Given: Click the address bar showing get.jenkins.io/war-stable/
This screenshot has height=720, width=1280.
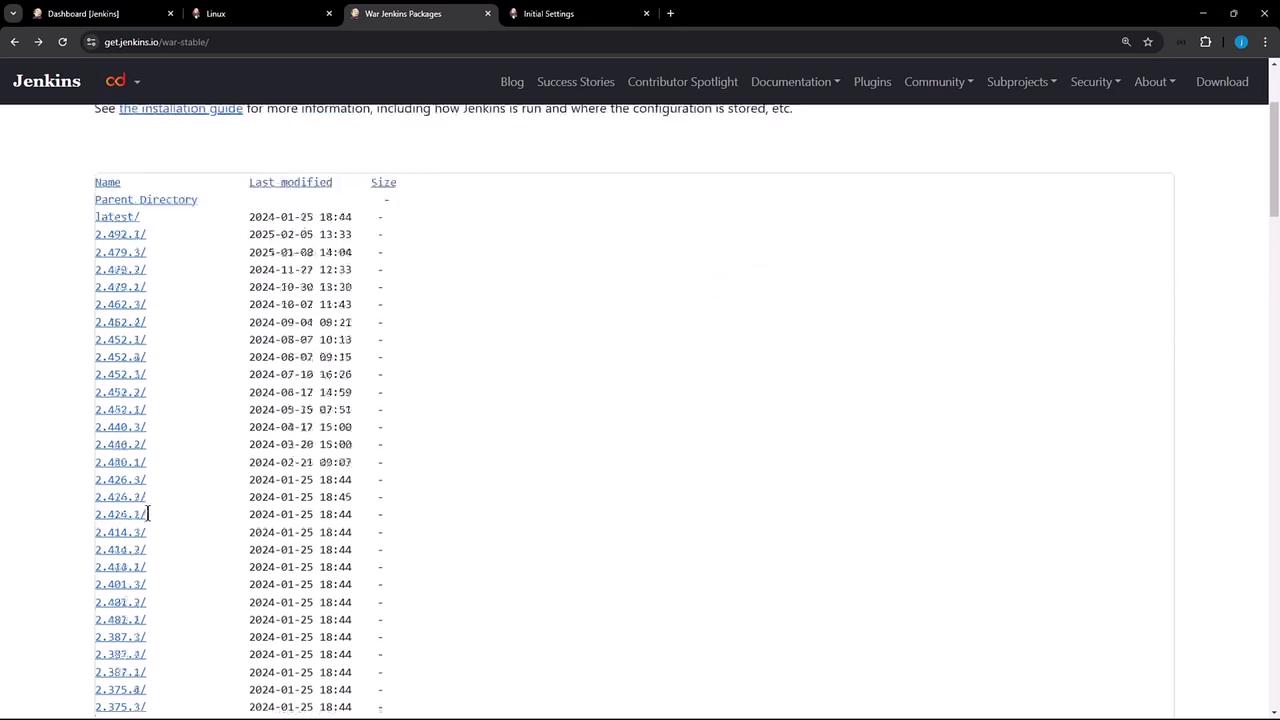Looking at the screenshot, I should coord(600,42).
